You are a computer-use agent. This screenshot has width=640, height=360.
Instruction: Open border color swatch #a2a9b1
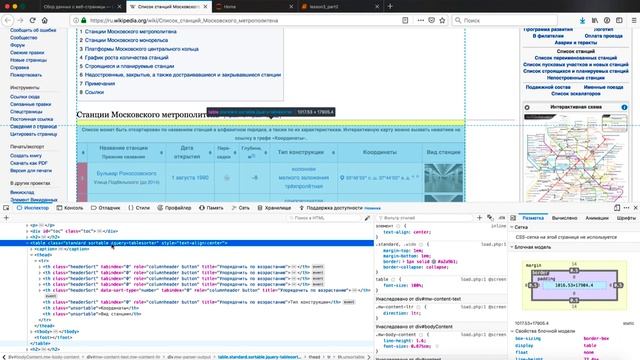(x=434, y=261)
